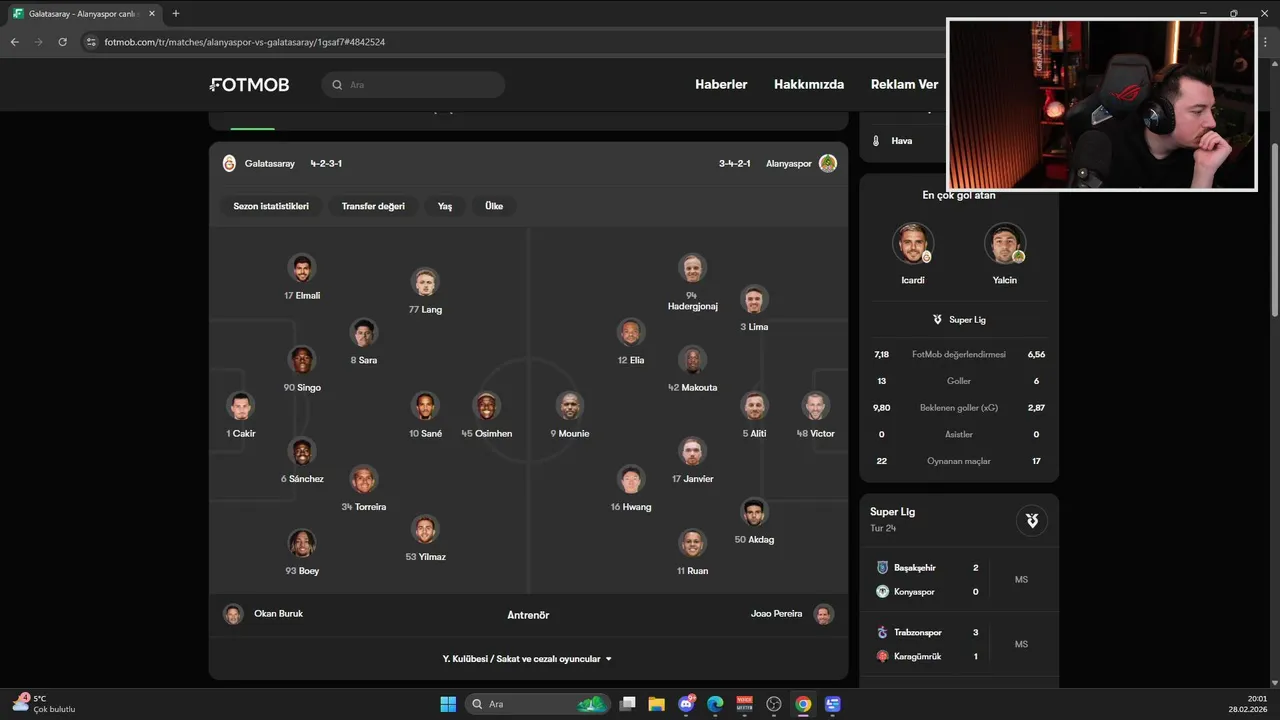Image resolution: width=1280 pixels, height=720 pixels.
Task: Open Hadergjonaj player avatar
Action: pyautogui.click(x=692, y=268)
